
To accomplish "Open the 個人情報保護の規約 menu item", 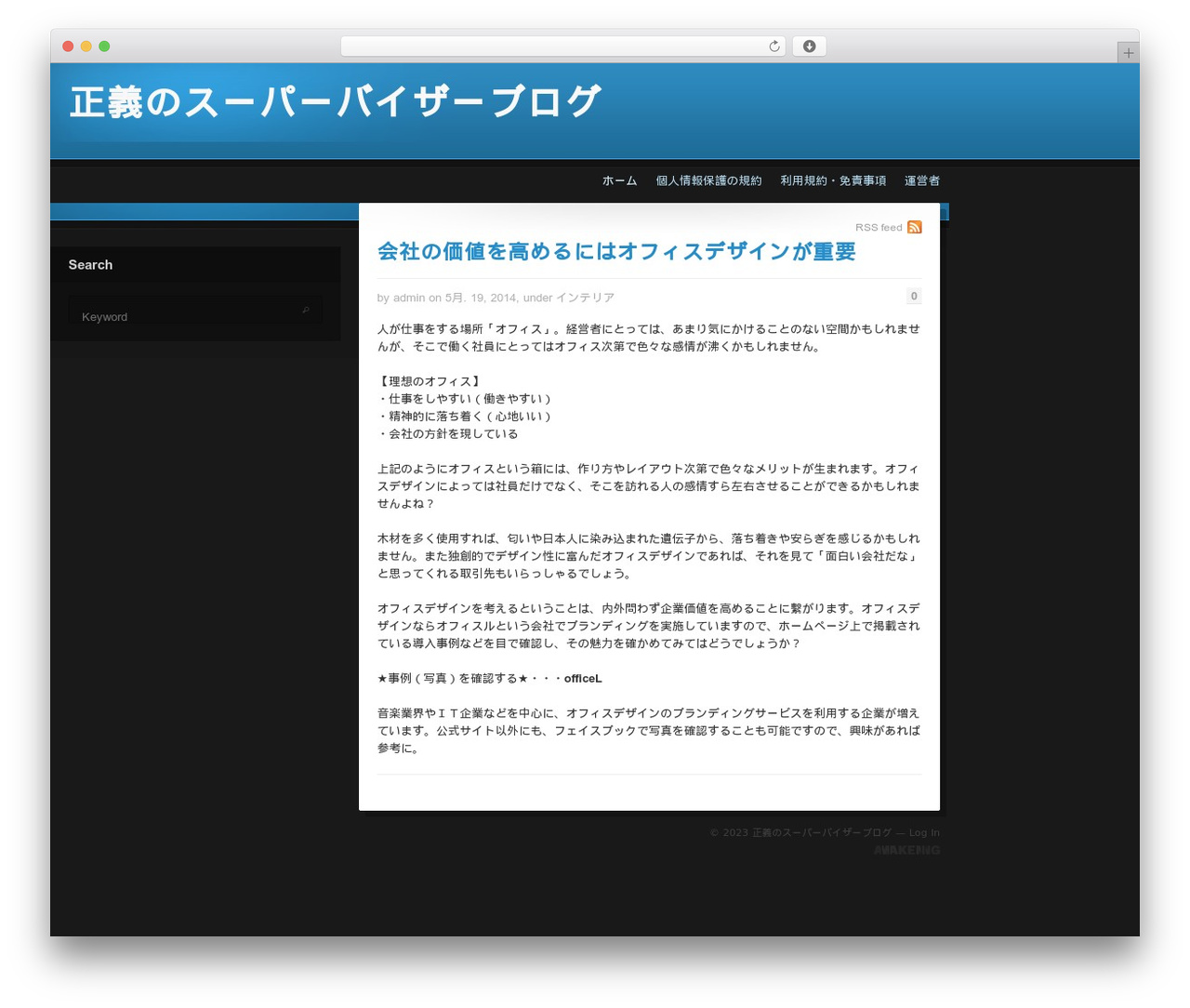I will (x=708, y=180).
